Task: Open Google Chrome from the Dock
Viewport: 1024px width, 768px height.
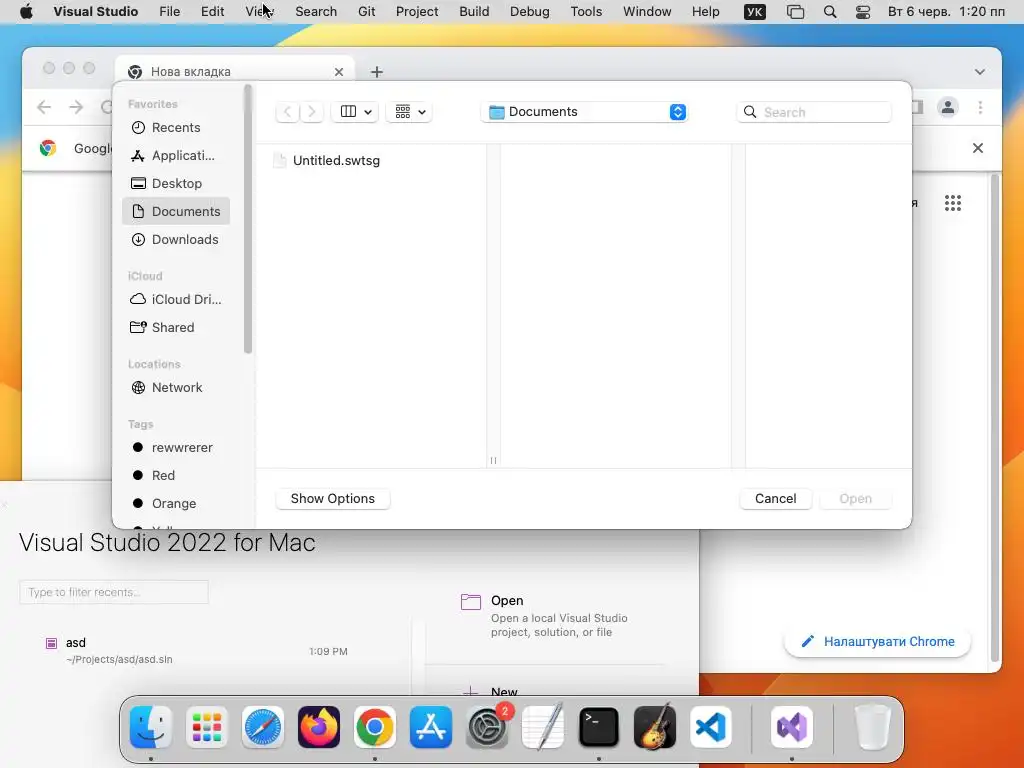Action: coord(375,727)
